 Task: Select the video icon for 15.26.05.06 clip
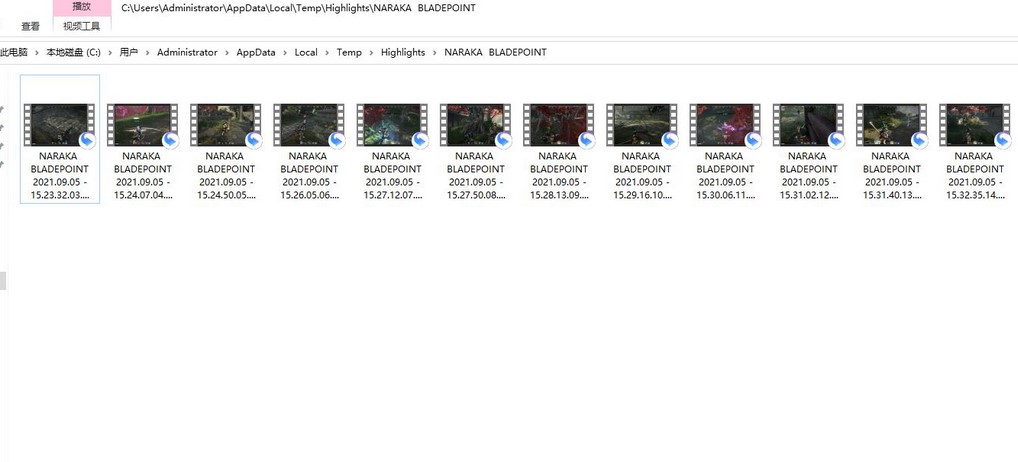[308, 125]
